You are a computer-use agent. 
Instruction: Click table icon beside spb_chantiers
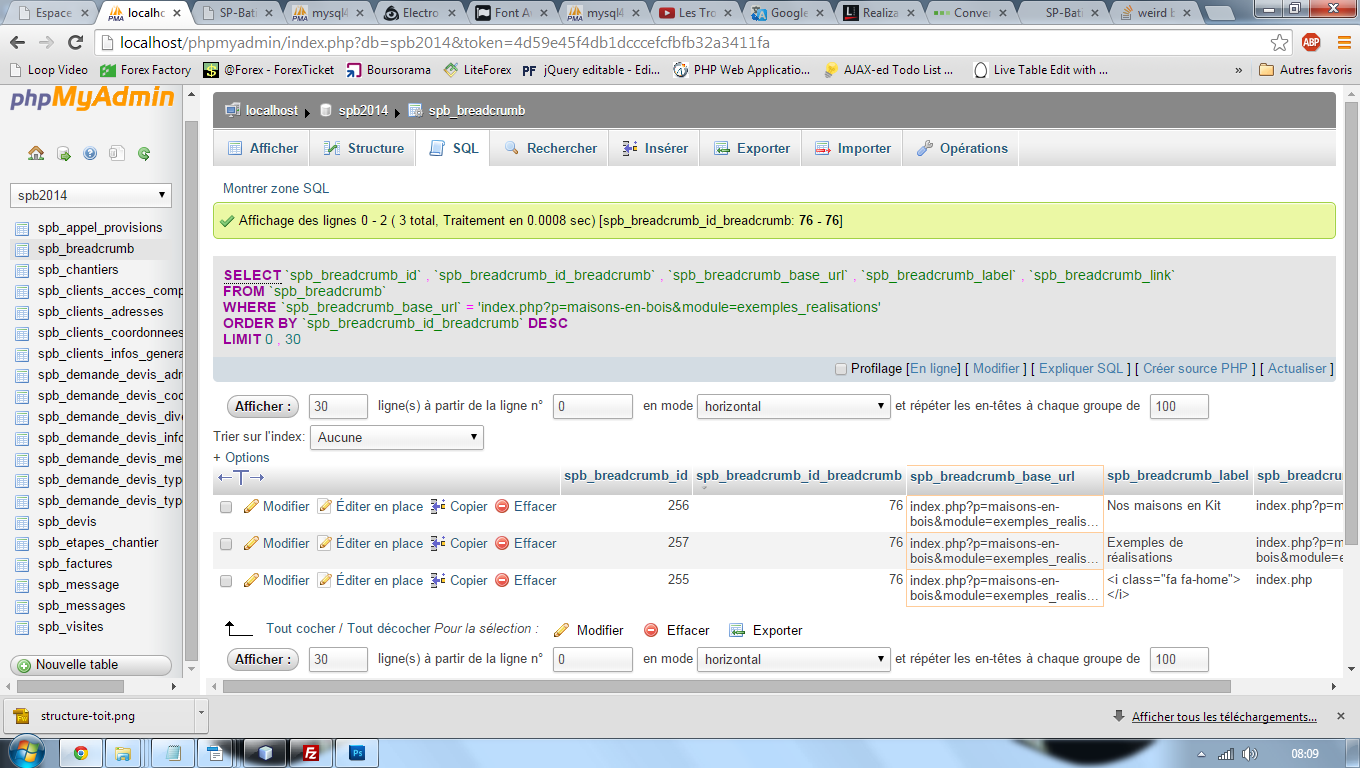(22, 270)
